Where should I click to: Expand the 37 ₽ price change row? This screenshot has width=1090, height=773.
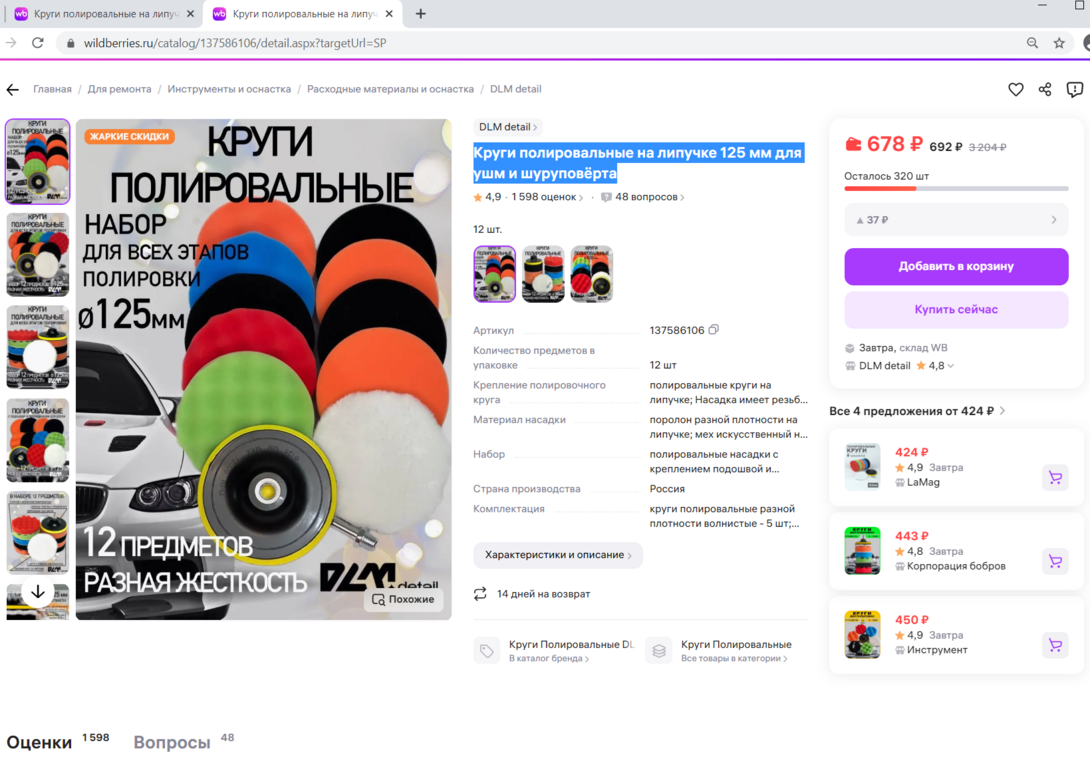956,220
